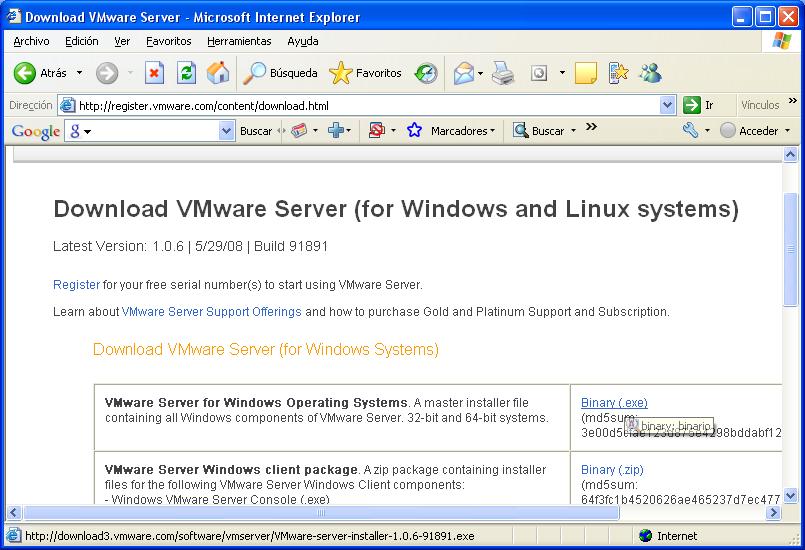This screenshot has width=805, height=550.
Task: Open the Búsqueda search panel
Action: coord(281,73)
